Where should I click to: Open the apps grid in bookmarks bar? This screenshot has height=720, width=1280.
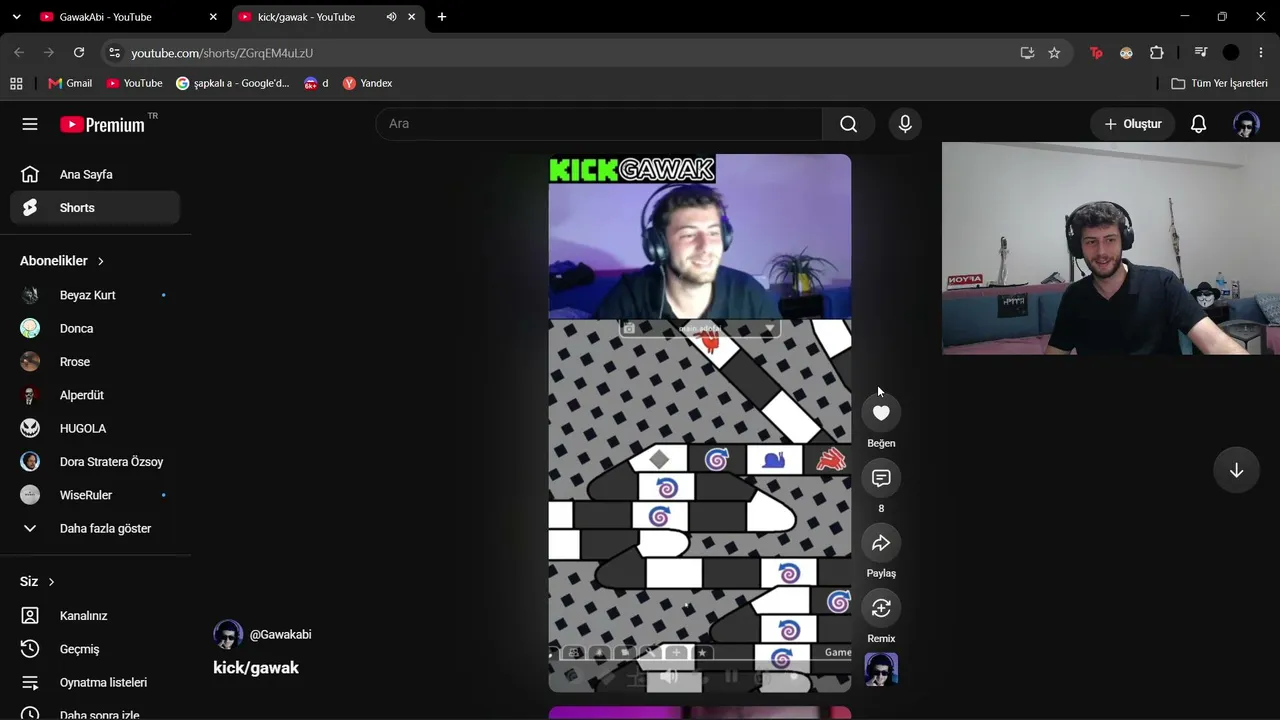click(16, 83)
